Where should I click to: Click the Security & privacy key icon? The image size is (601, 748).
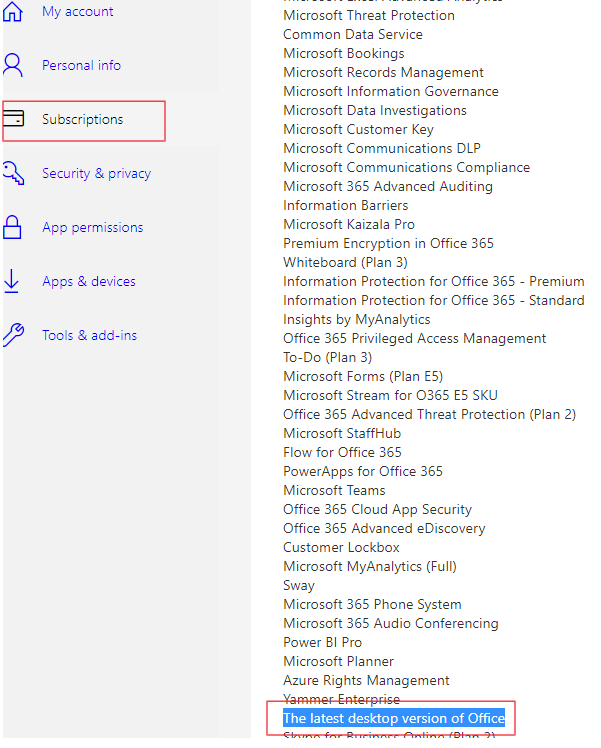(13, 173)
